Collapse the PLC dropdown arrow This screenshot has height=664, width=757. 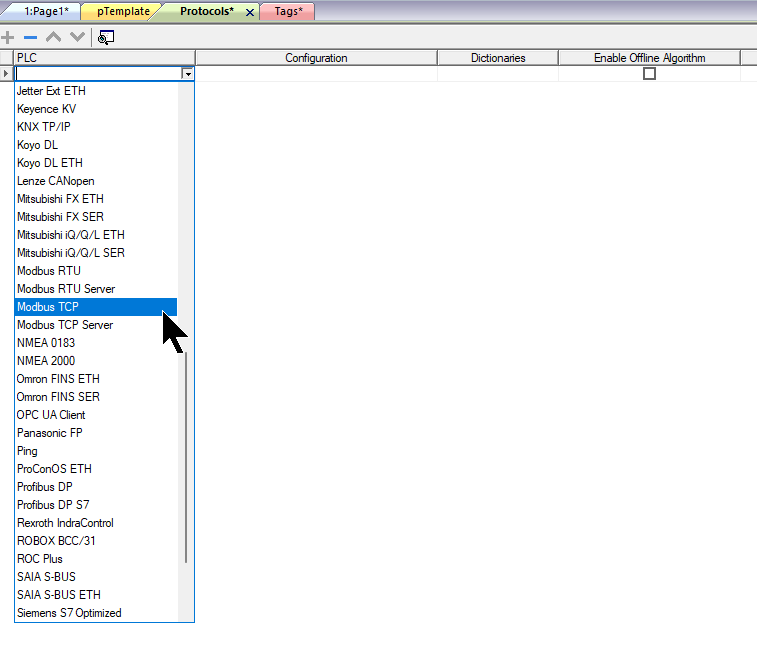click(x=187, y=74)
